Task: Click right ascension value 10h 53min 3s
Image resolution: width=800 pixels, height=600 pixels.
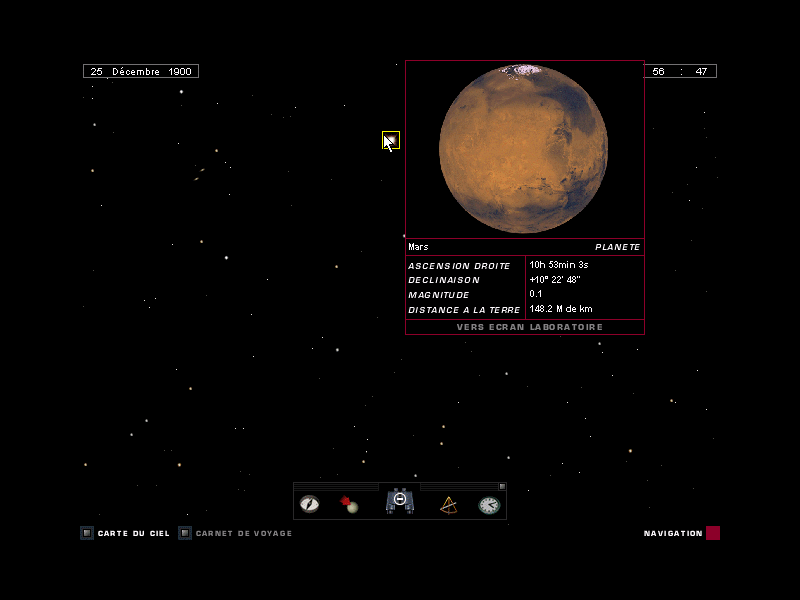Action: pos(559,265)
